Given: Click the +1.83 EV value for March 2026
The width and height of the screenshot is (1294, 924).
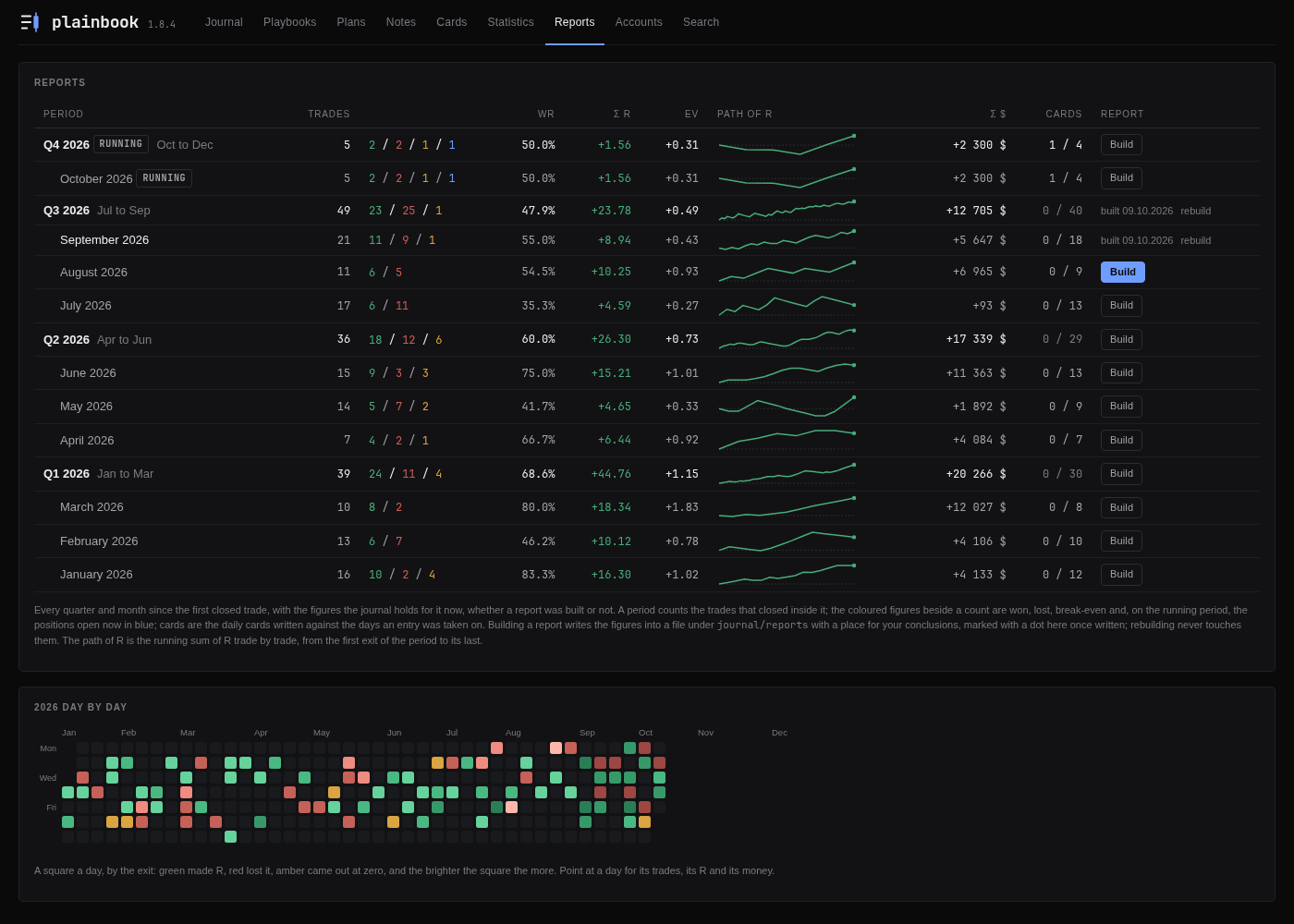Looking at the screenshot, I should [x=682, y=507].
